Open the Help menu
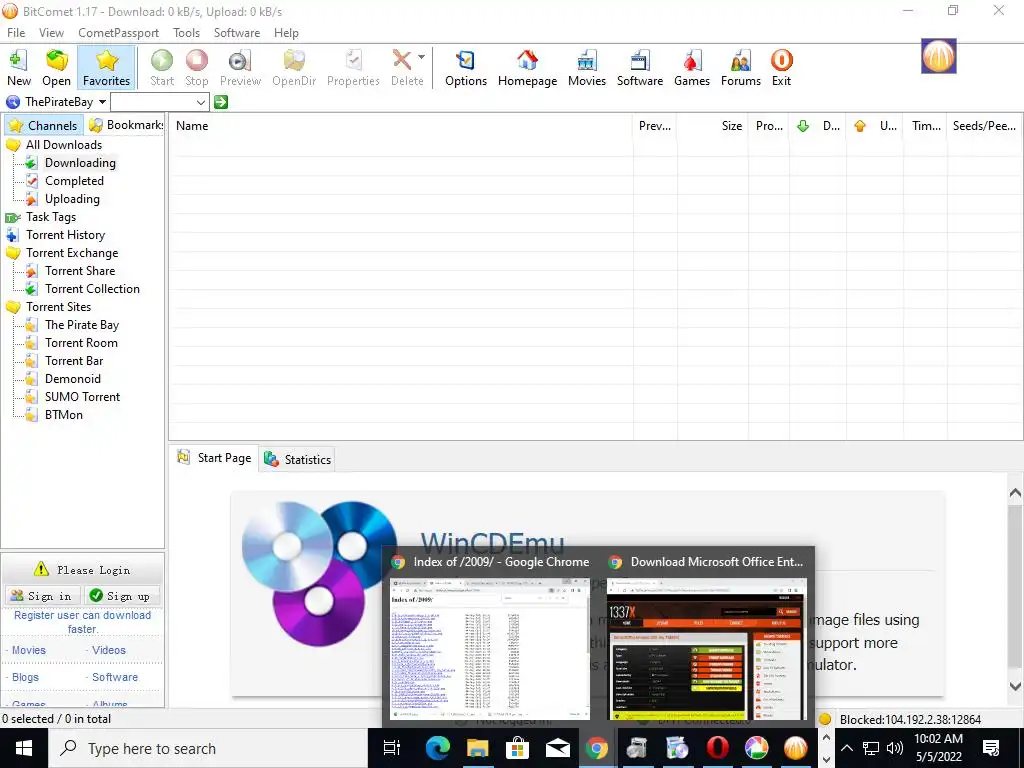Image resolution: width=1024 pixels, height=768 pixels. [286, 33]
